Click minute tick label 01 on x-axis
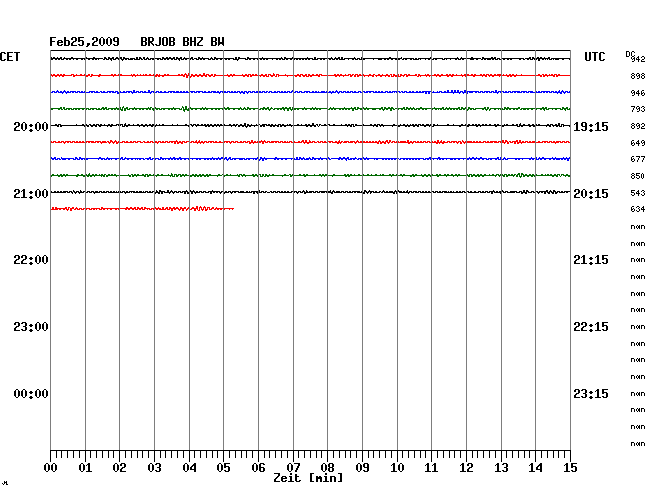Viewport: 650px width, 494px height. click(85, 468)
